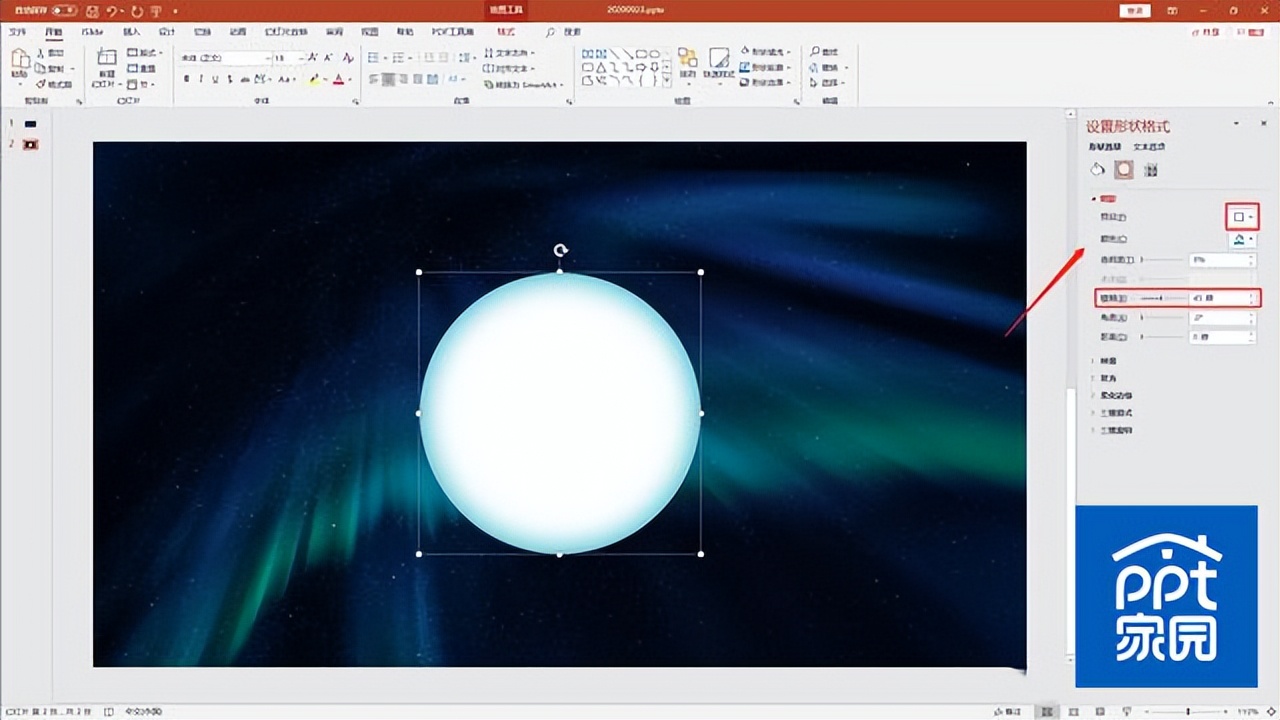Click the shadow Distance slider

tap(1163, 337)
